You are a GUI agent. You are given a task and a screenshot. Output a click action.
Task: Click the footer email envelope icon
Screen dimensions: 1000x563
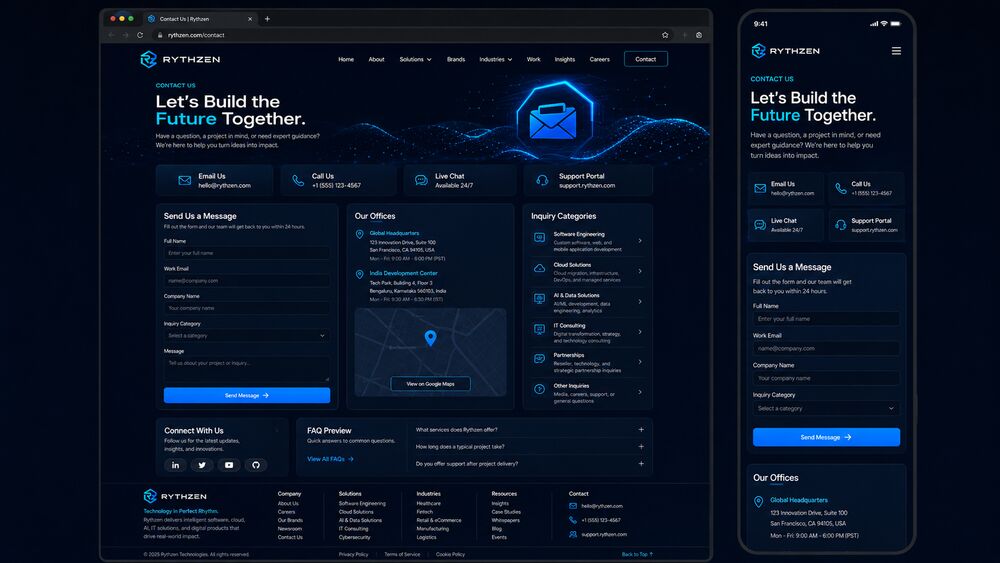573,506
